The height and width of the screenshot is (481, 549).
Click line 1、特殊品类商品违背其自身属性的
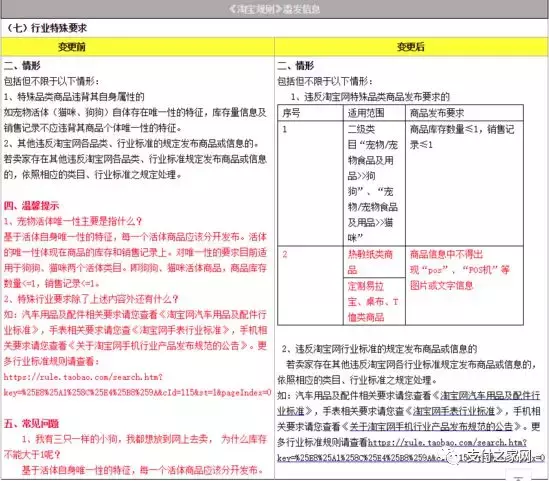tap(74, 97)
